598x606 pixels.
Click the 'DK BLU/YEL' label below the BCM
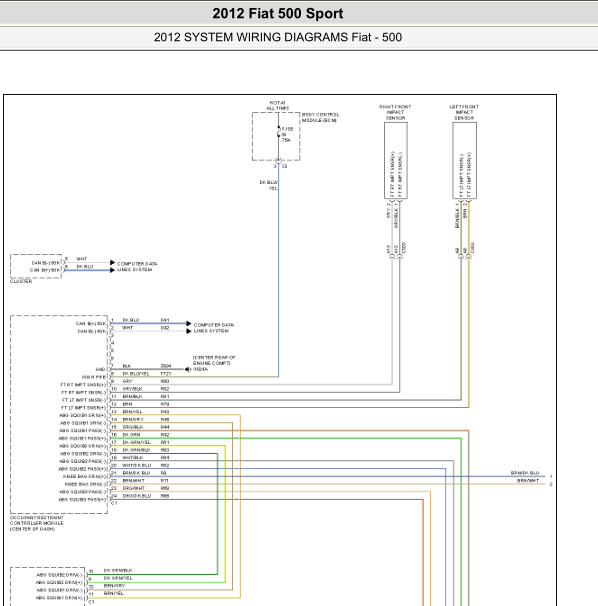(269, 185)
